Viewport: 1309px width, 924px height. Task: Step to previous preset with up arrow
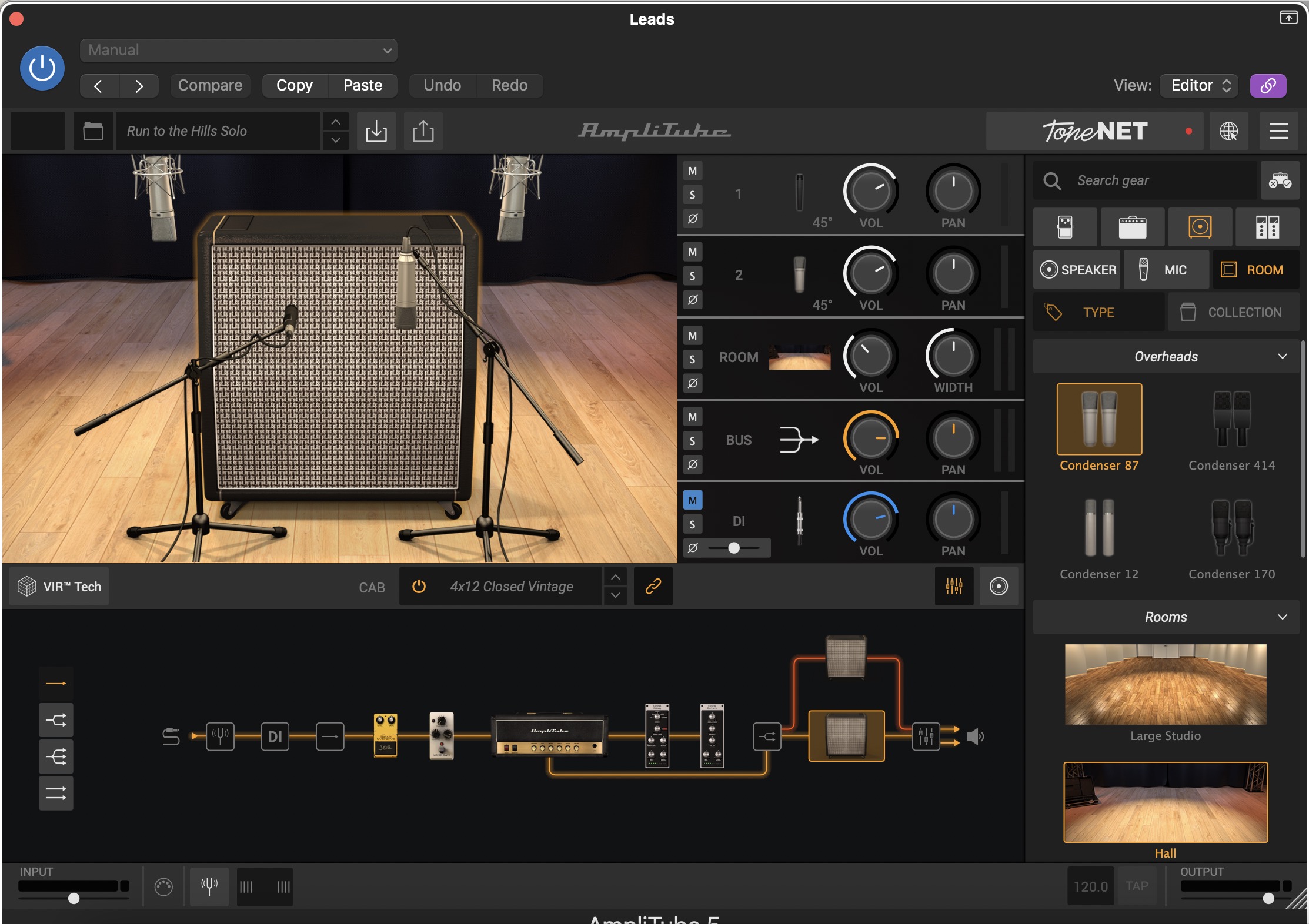[336, 122]
